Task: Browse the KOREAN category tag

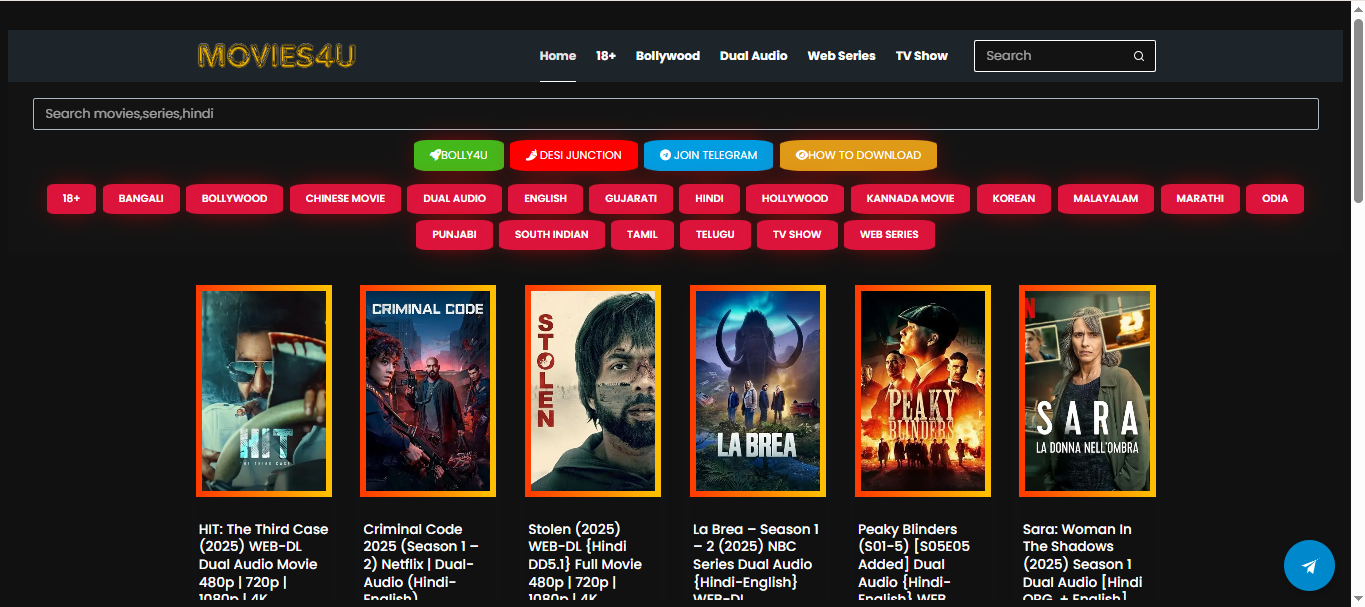Action: point(1014,198)
